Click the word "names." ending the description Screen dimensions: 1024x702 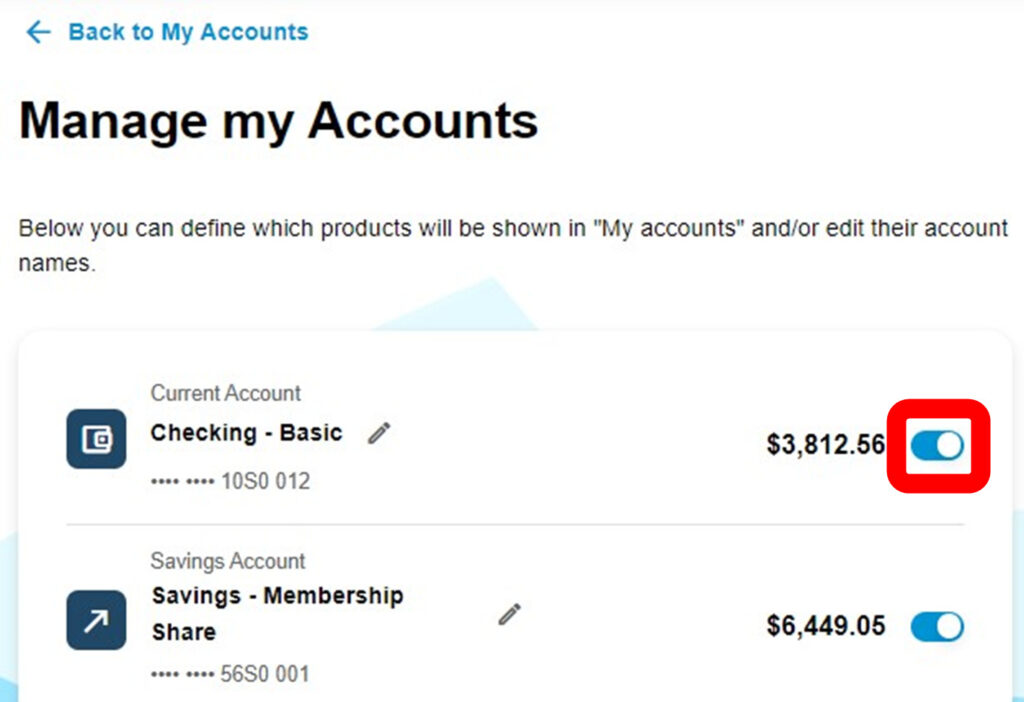[57, 266]
